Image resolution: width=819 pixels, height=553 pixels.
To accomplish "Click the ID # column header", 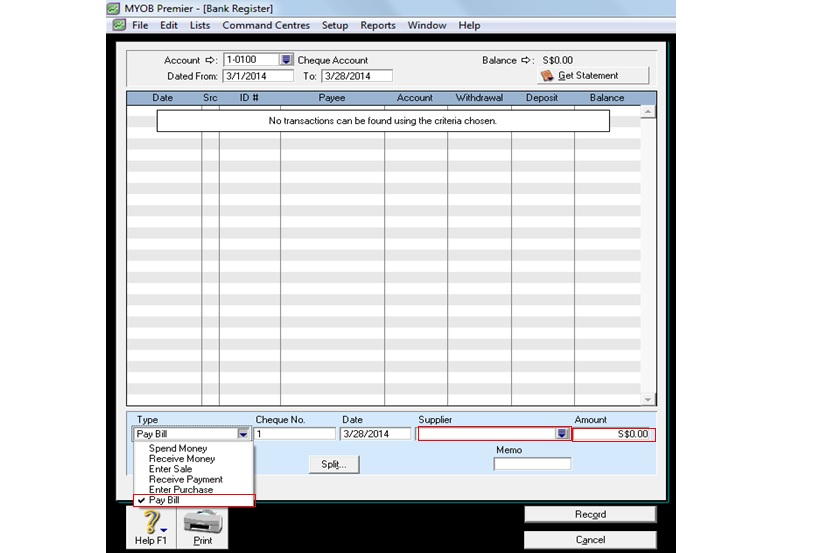I will (x=249, y=98).
